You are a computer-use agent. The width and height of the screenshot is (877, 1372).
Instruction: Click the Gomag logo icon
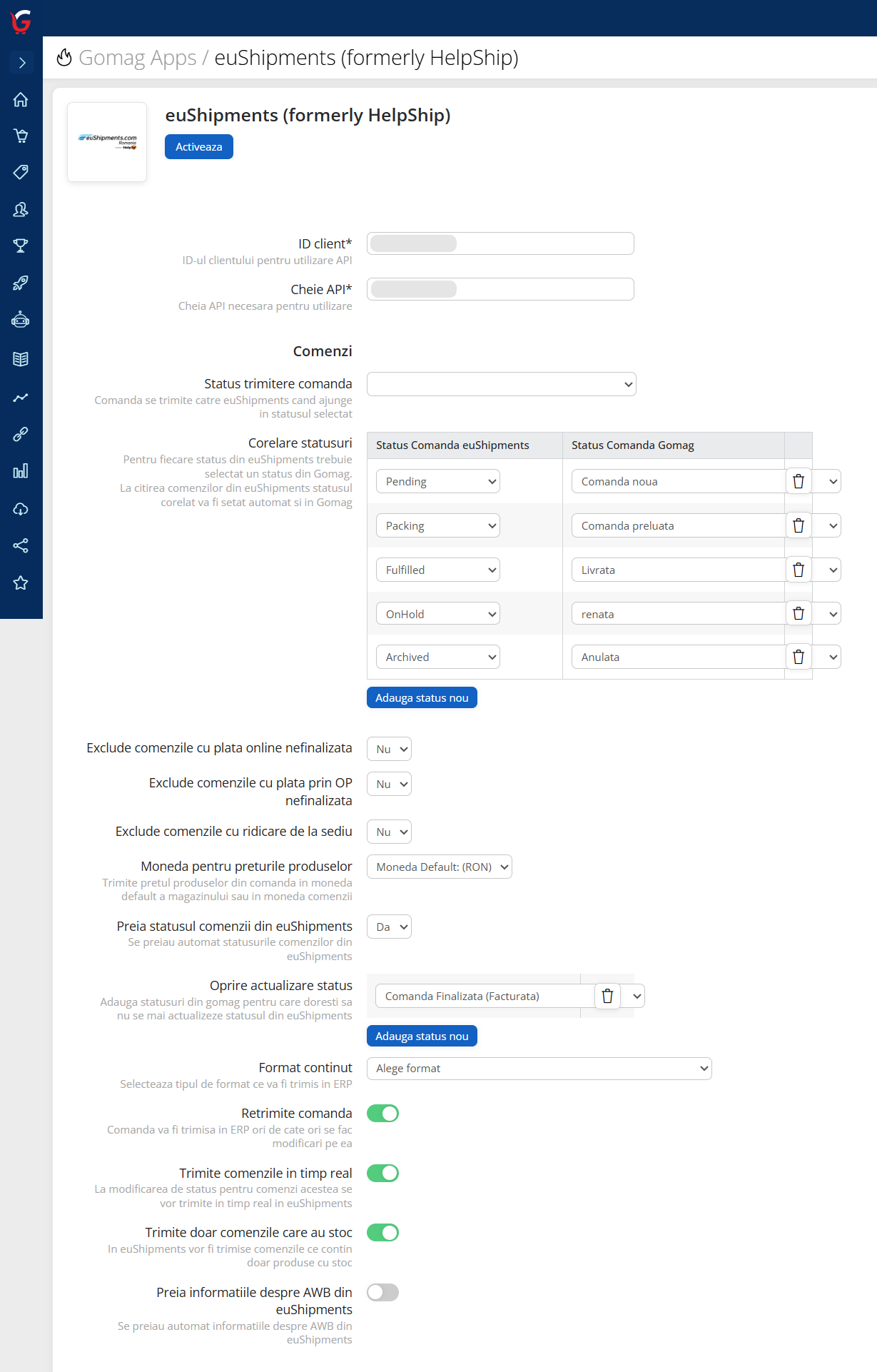[x=21, y=21]
